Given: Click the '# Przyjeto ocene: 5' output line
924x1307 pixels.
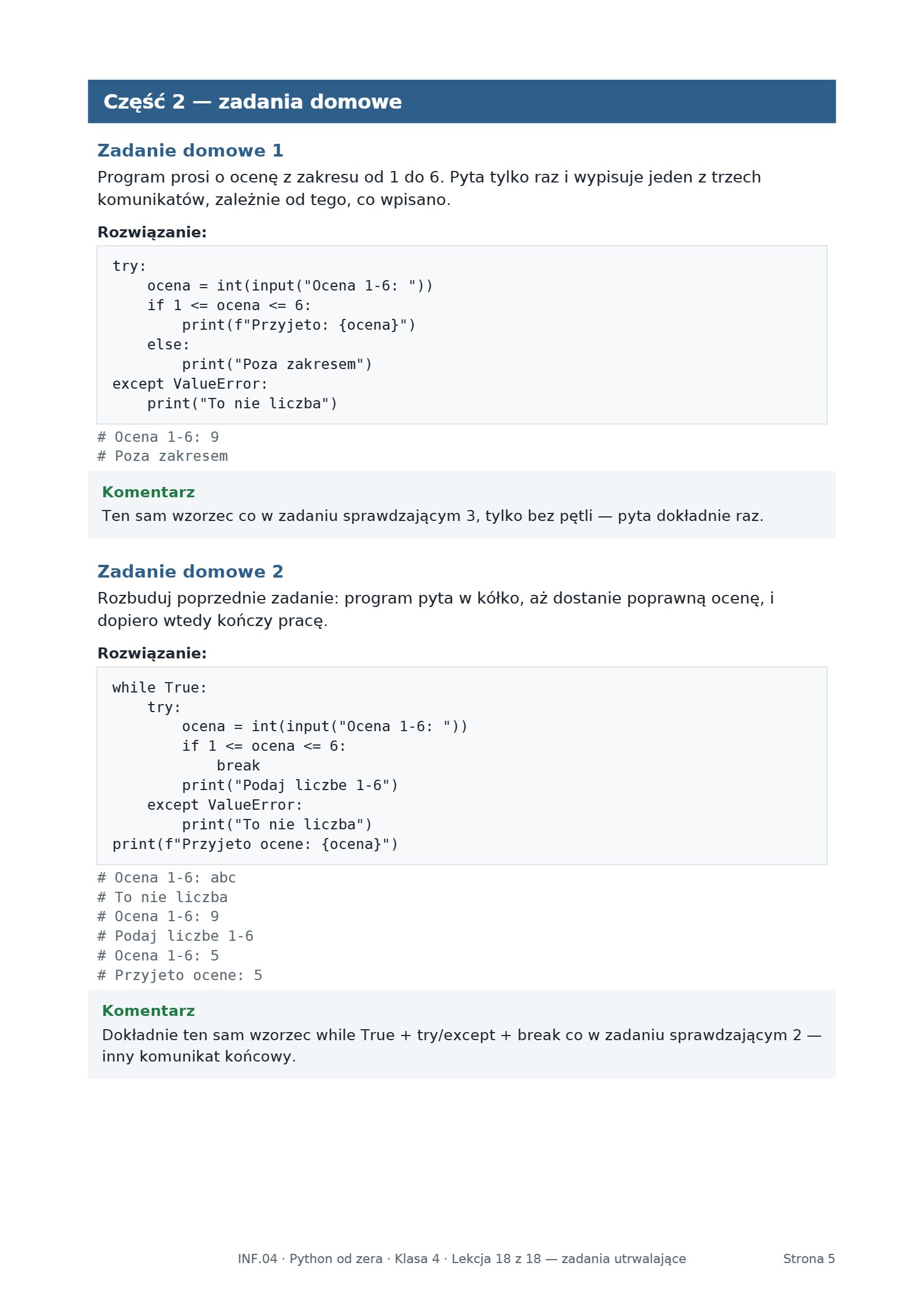Looking at the screenshot, I should [x=180, y=975].
